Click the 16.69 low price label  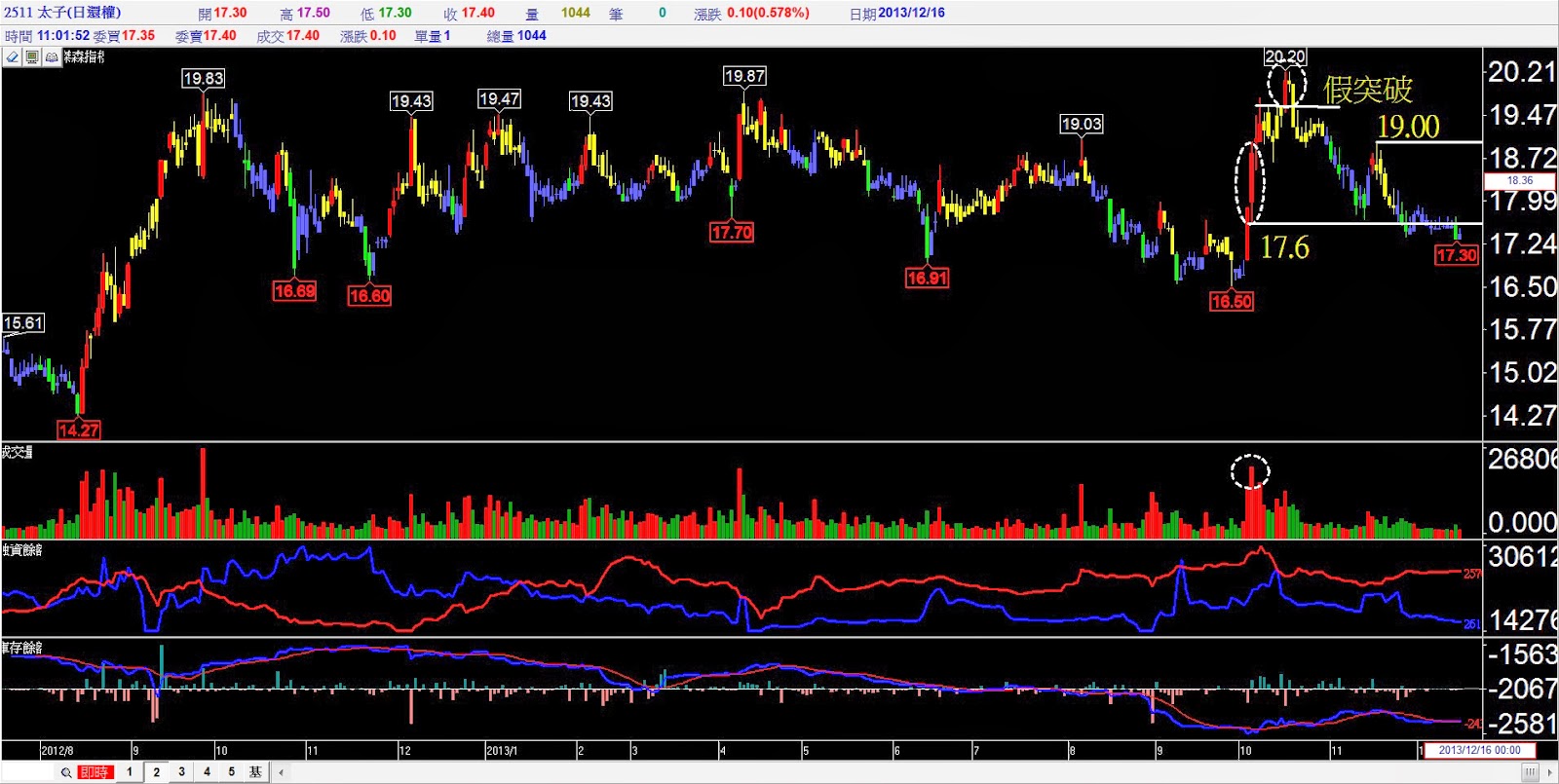(294, 290)
